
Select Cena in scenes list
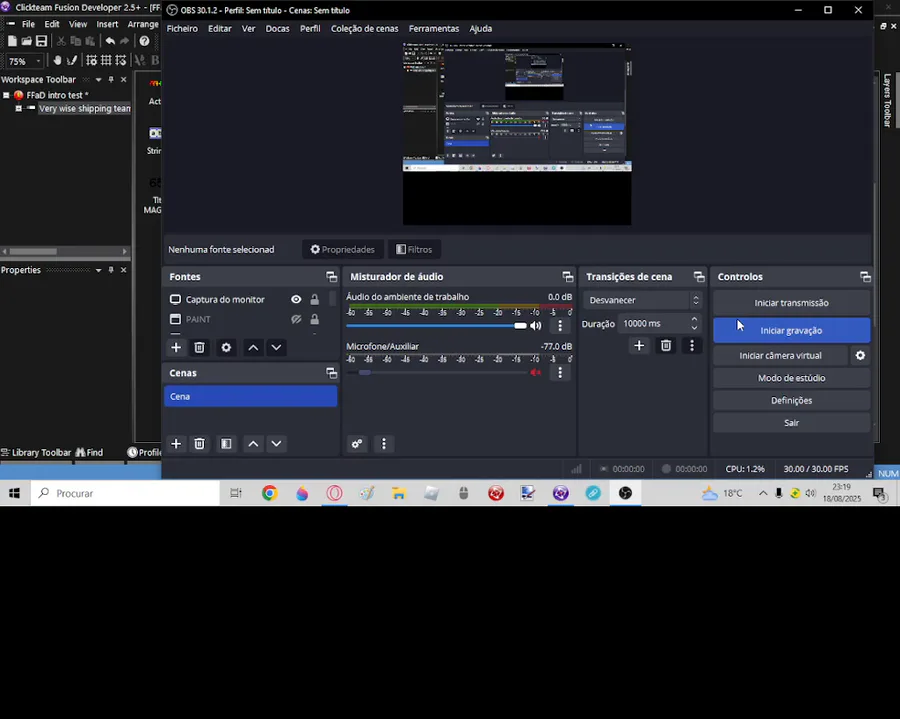coord(250,397)
